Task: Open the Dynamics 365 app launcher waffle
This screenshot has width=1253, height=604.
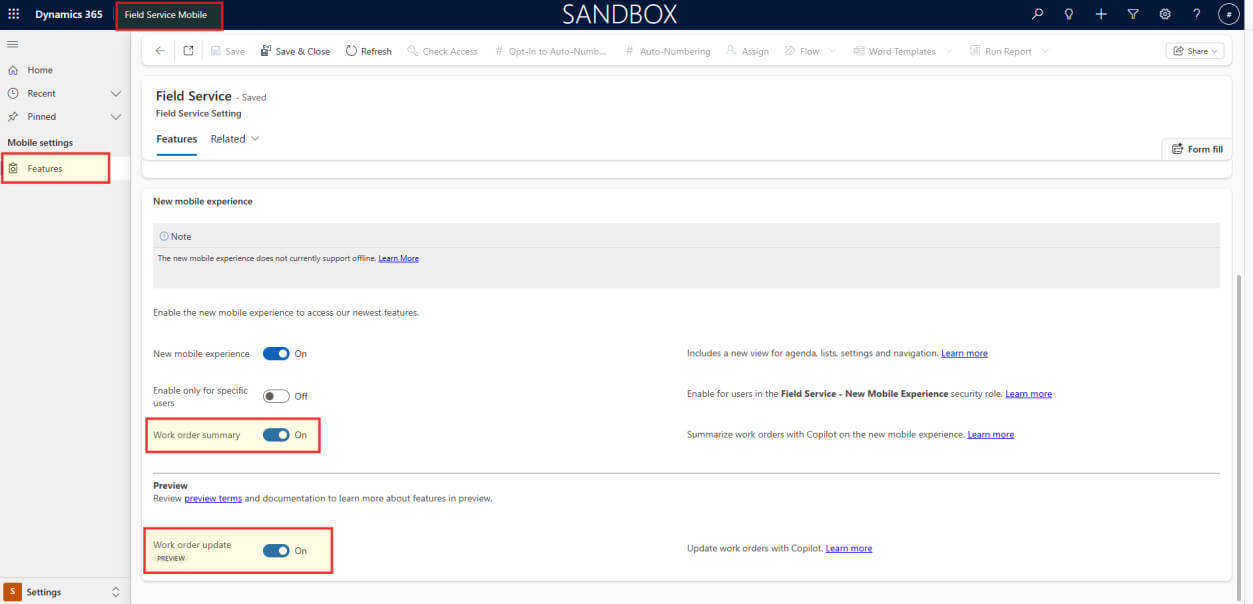Action: [14, 14]
